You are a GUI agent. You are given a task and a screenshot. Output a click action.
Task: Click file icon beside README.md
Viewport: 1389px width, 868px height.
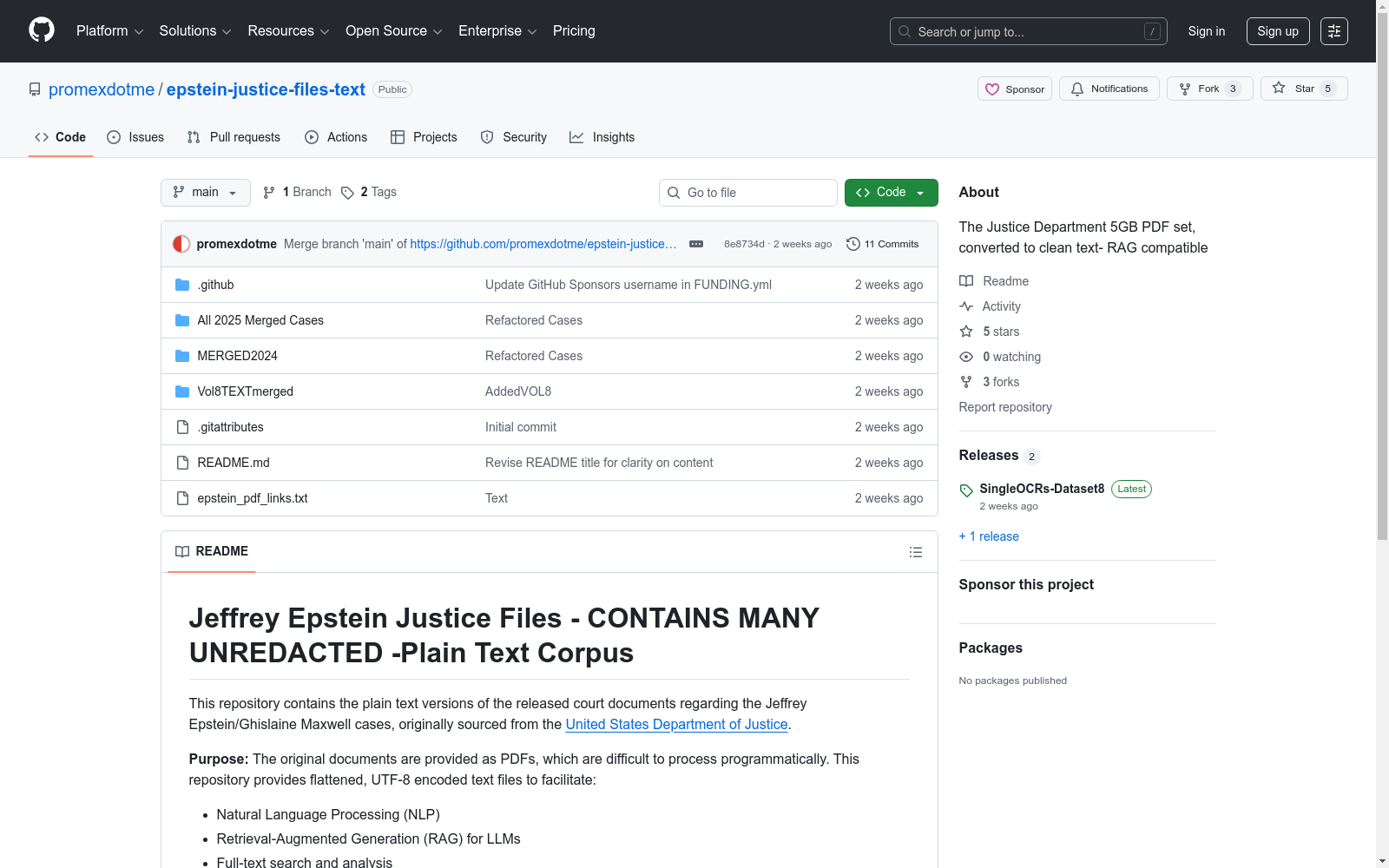pyautogui.click(x=182, y=463)
